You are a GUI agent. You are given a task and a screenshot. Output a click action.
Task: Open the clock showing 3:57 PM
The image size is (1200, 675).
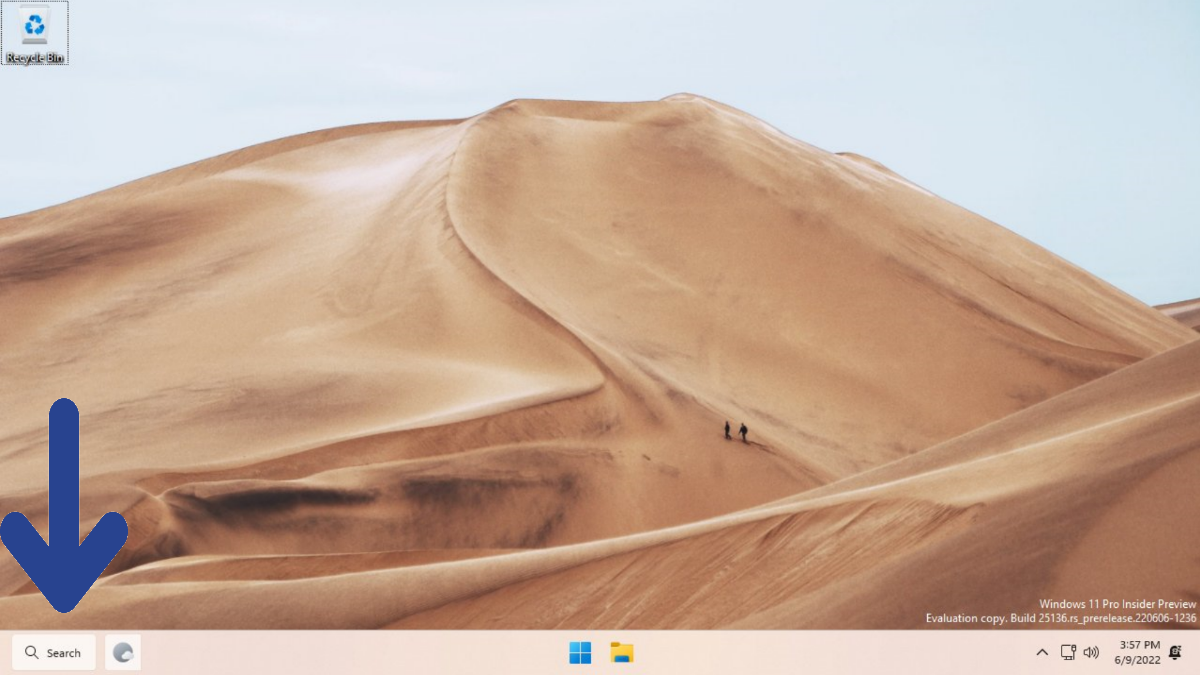coord(1138,653)
